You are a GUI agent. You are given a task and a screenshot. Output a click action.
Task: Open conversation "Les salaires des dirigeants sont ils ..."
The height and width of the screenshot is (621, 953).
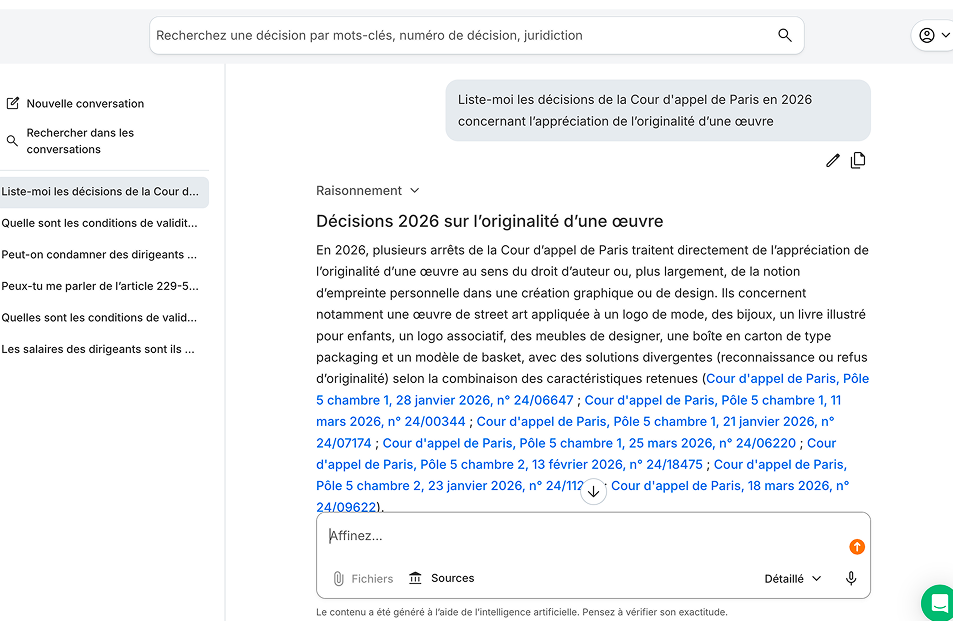pyautogui.click(x=98, y=349)
